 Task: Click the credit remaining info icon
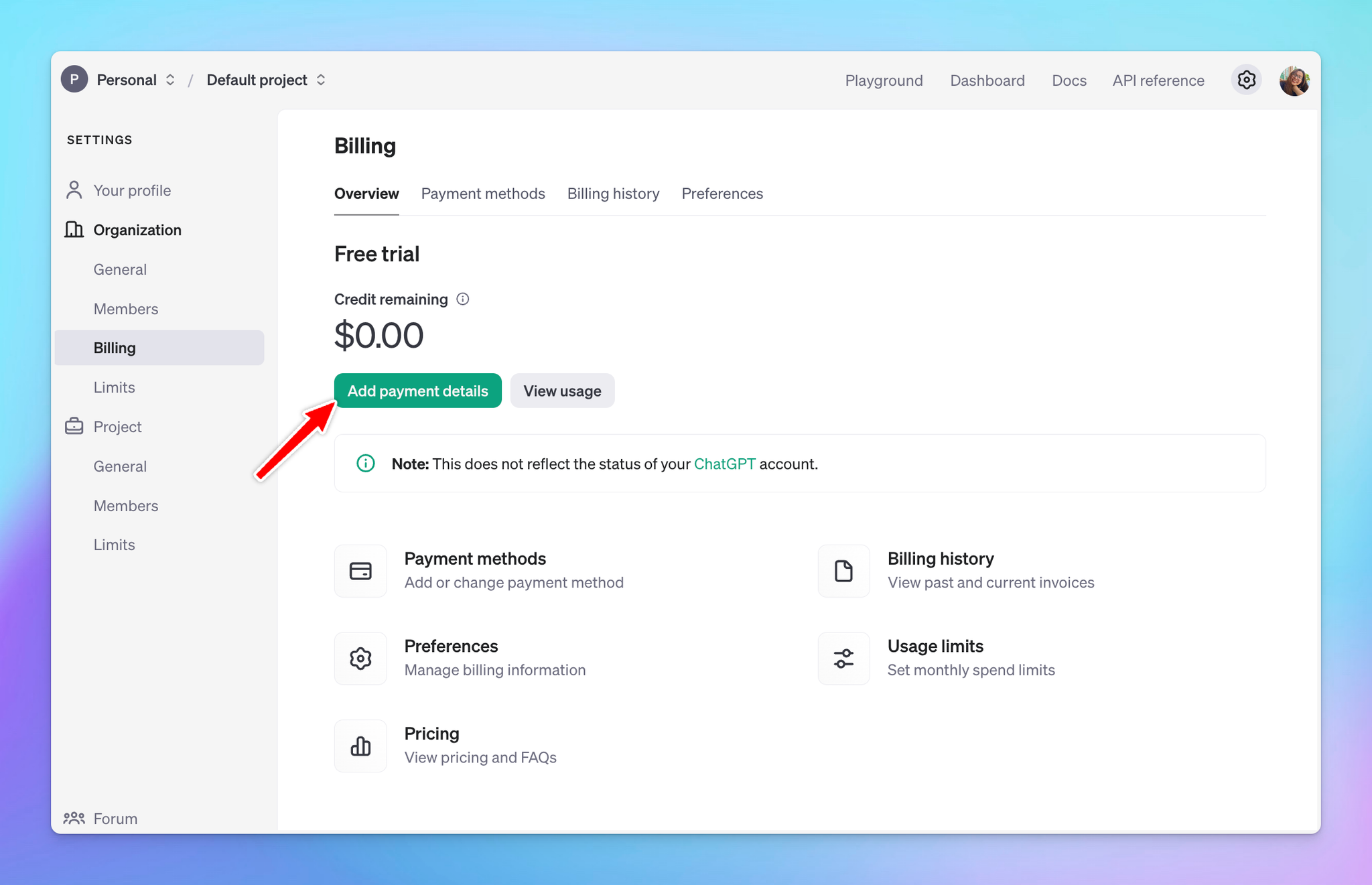tap(463, 299)
